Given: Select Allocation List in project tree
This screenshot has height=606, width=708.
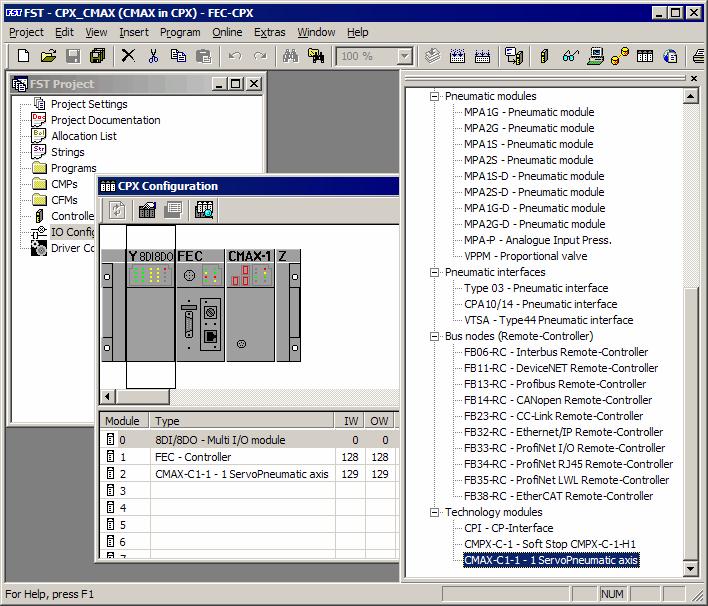Looking at the screenshot, I should [84, 136].
